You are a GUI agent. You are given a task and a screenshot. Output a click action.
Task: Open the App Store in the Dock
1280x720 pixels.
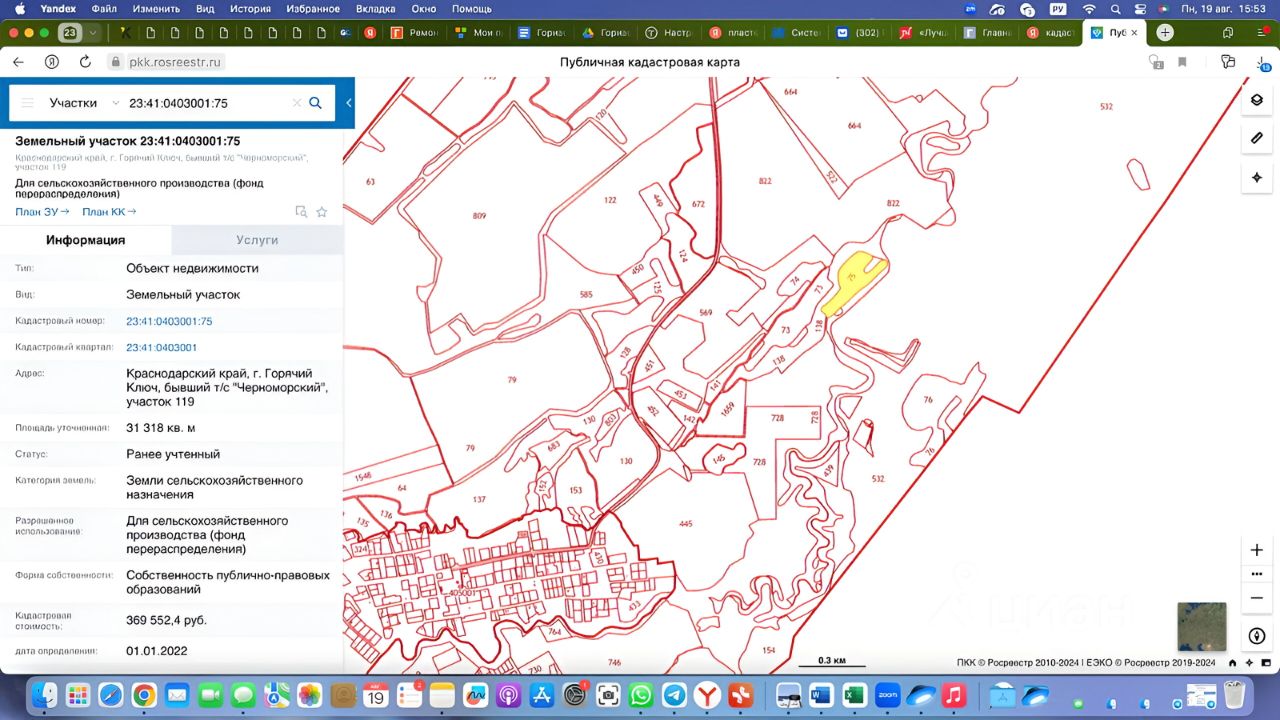[x=542, y=694]
